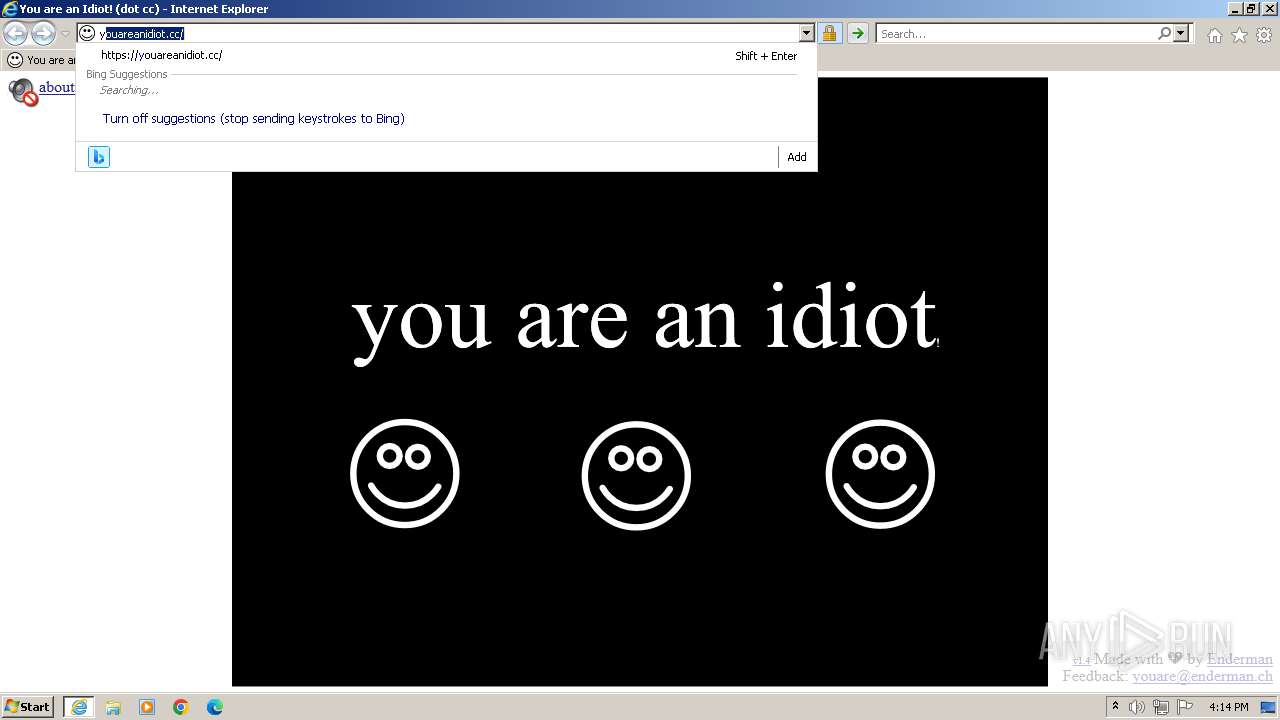Image resolution: width=1280 pixels, height=720 pixels.
Task: Open the security lock report icon
Action: pyautogui.click(x=830, y=33)
